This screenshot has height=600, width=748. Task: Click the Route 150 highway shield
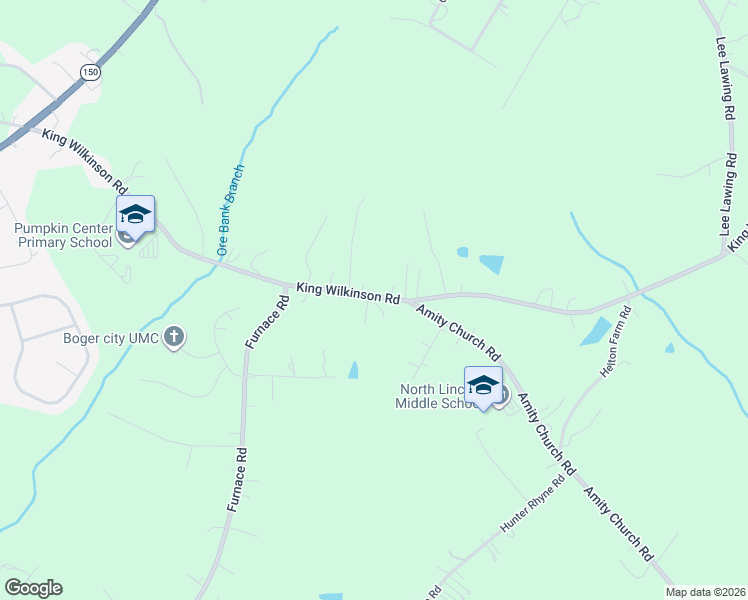tap(90, 72)
